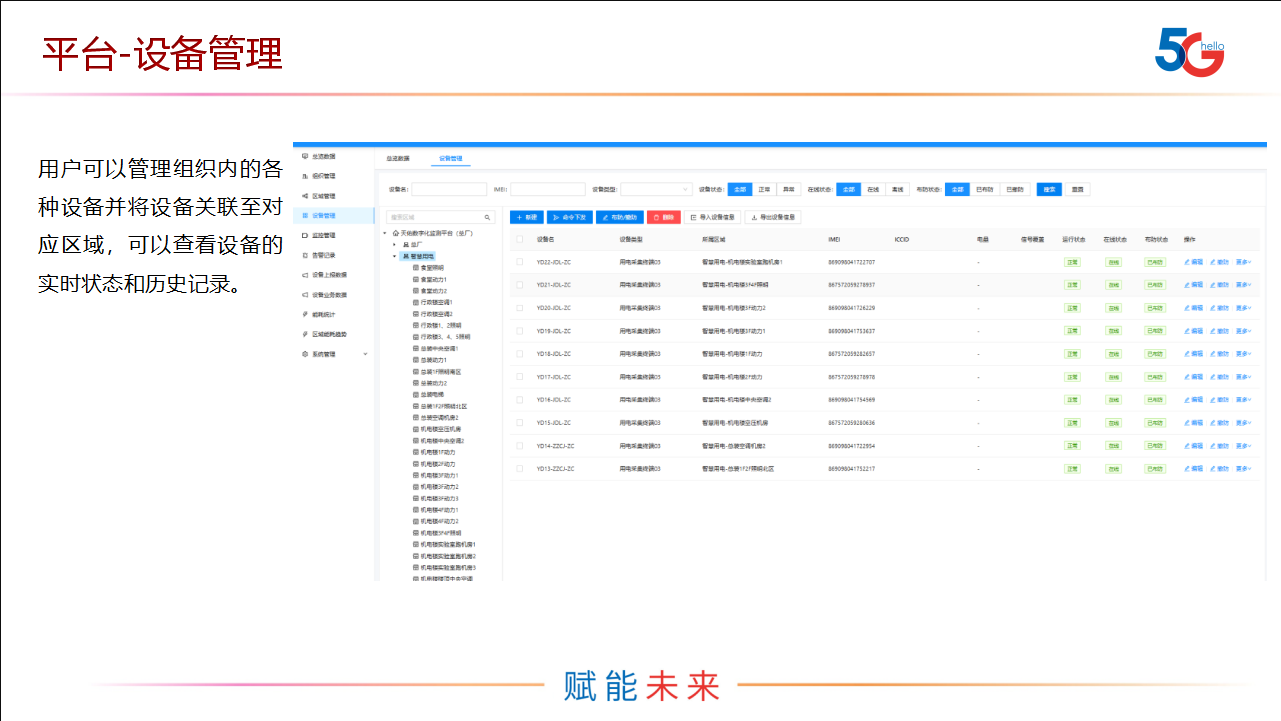This screenshot has height=721, width=1281.
Task: Click the IMEI input field
Action: click(x=547, y=189)
